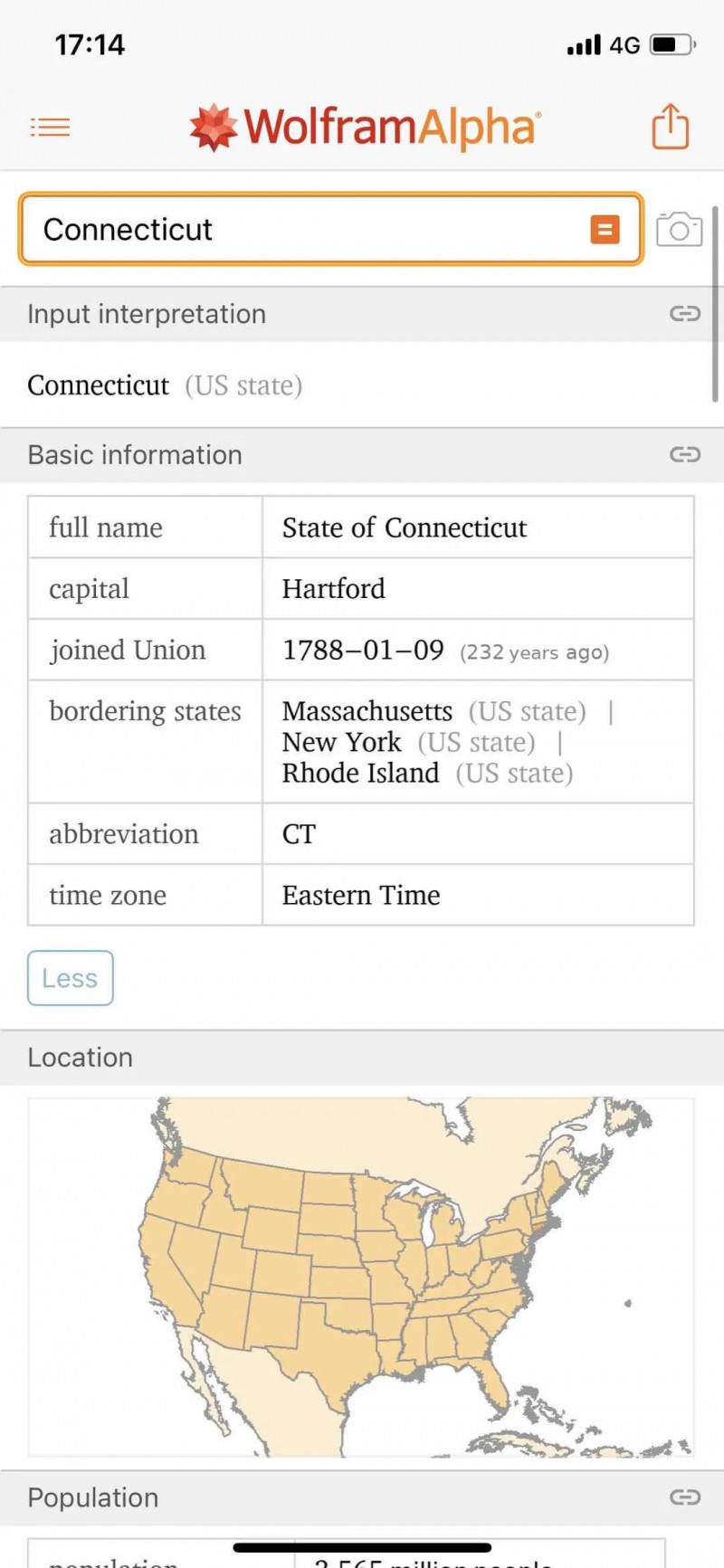Tap the battery indicator in status bar
724x1568 pixels.
point(673,44)
